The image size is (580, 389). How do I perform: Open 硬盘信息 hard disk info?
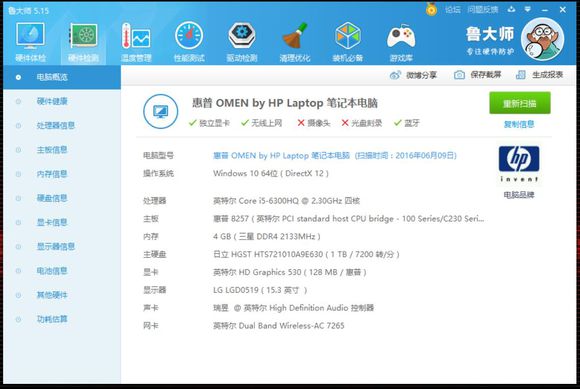(x=52, y=198)
